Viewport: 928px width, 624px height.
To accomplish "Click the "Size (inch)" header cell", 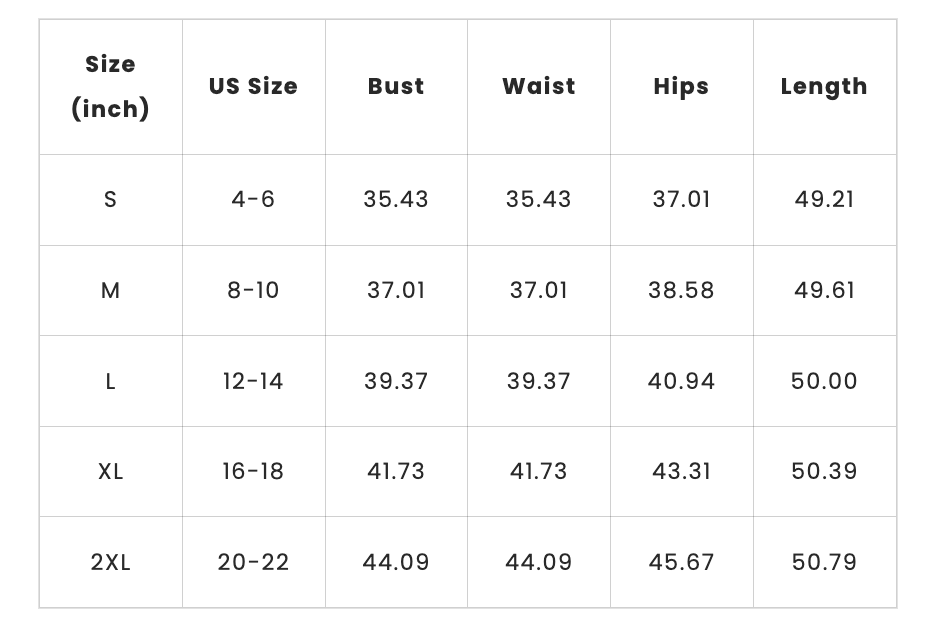I will (110, 86).
